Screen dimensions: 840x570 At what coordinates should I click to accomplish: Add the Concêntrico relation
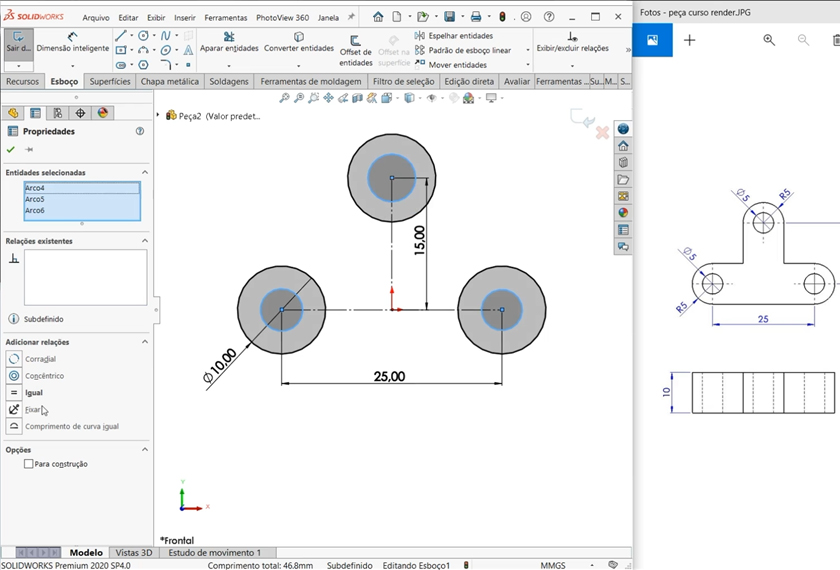click(x=14, y=376)
